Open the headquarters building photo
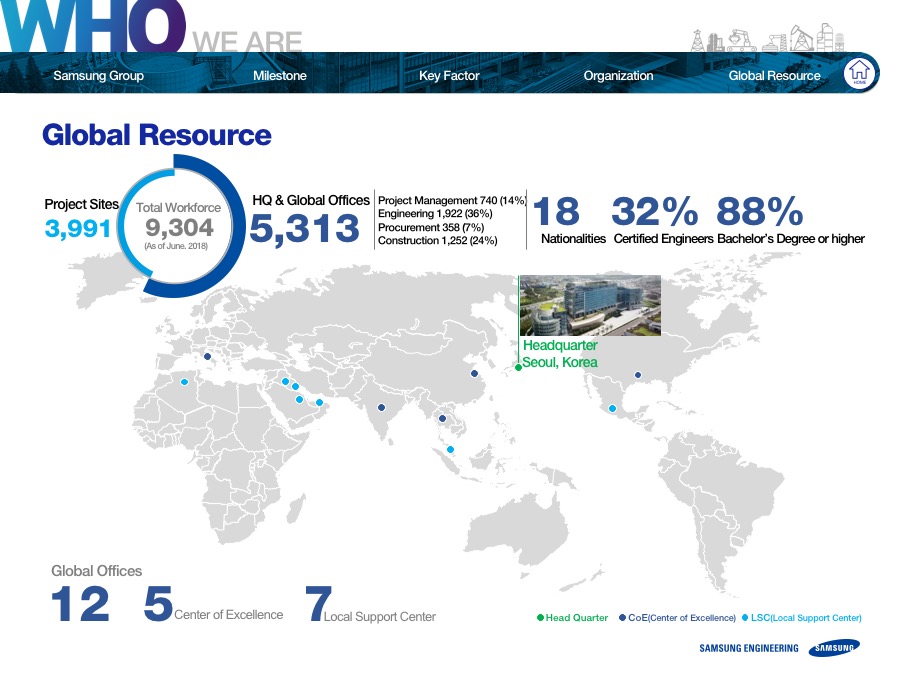Viewport: 900px width, 675px height. (x=590, y=305)
